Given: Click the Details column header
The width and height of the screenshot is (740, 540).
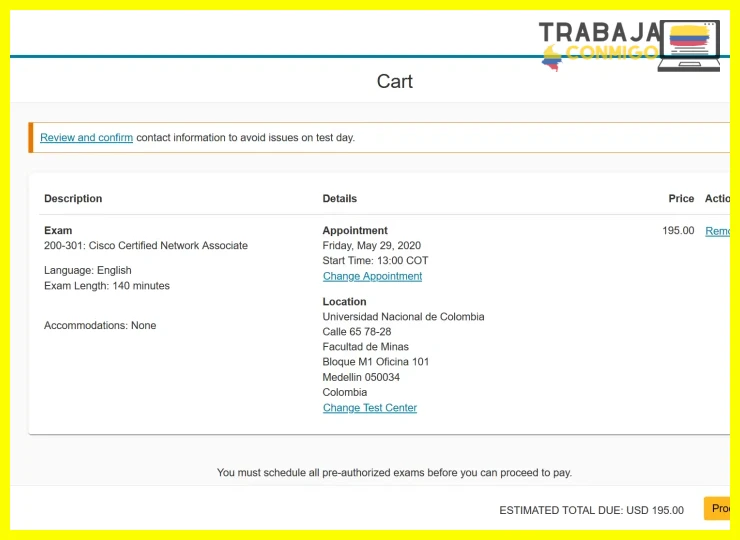Looking at the screenshot, I should [340, 198].
